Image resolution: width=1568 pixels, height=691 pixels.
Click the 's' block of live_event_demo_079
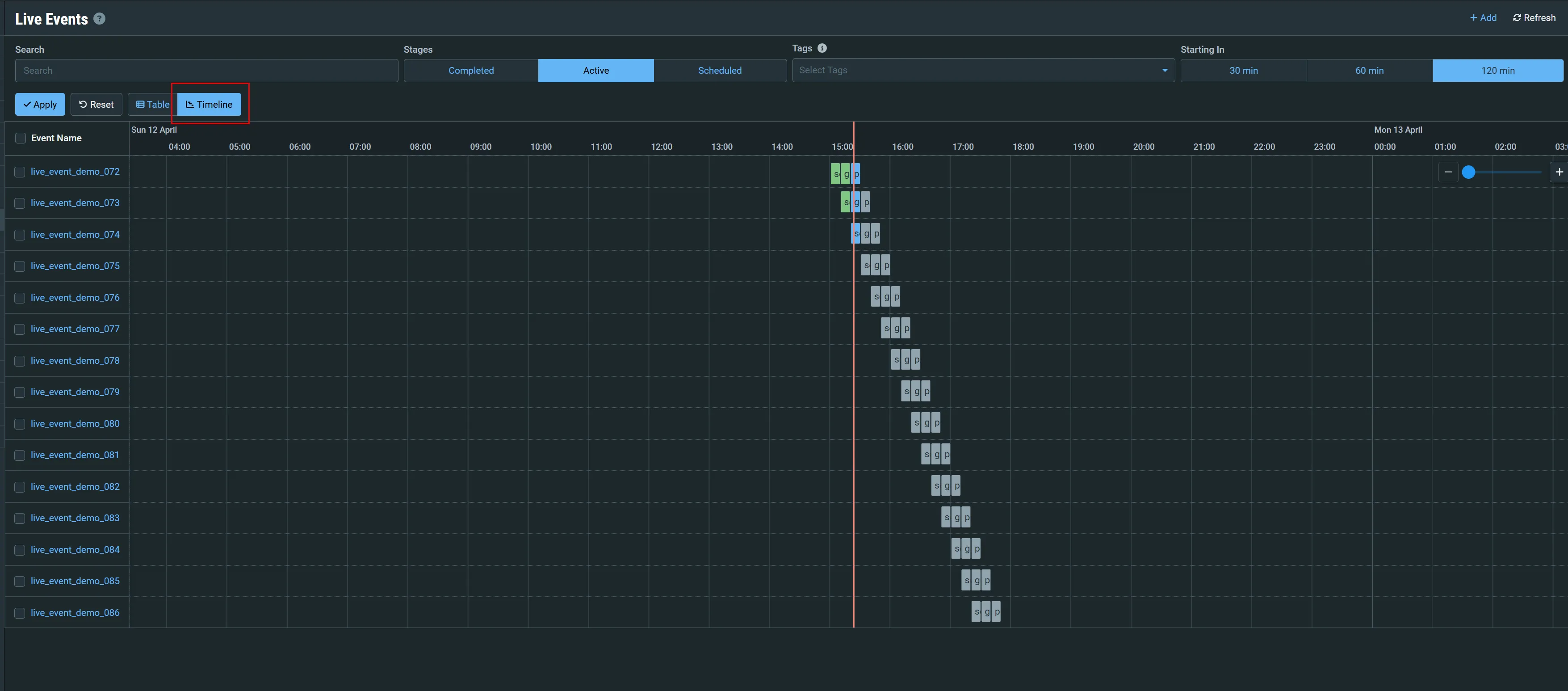point(906,391)
